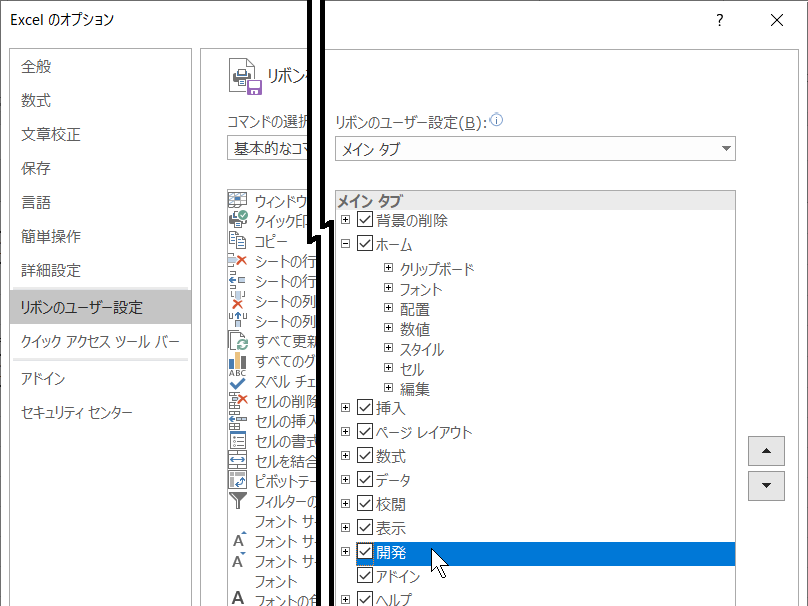
Task: Click the increase font size A icon
Action: (239, 540)
